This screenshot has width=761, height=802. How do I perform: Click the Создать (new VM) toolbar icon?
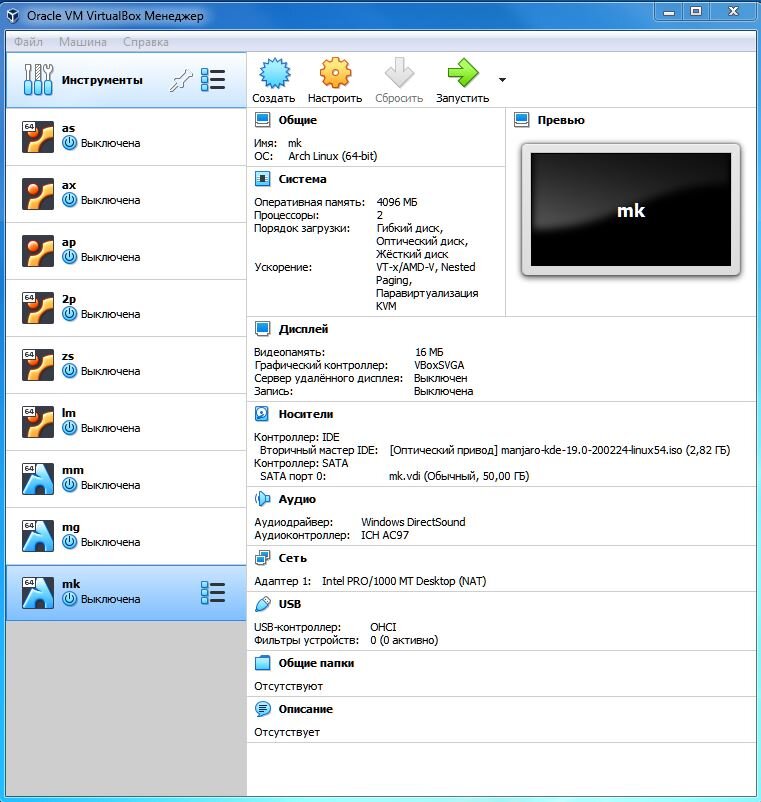(x=274, y=73)
